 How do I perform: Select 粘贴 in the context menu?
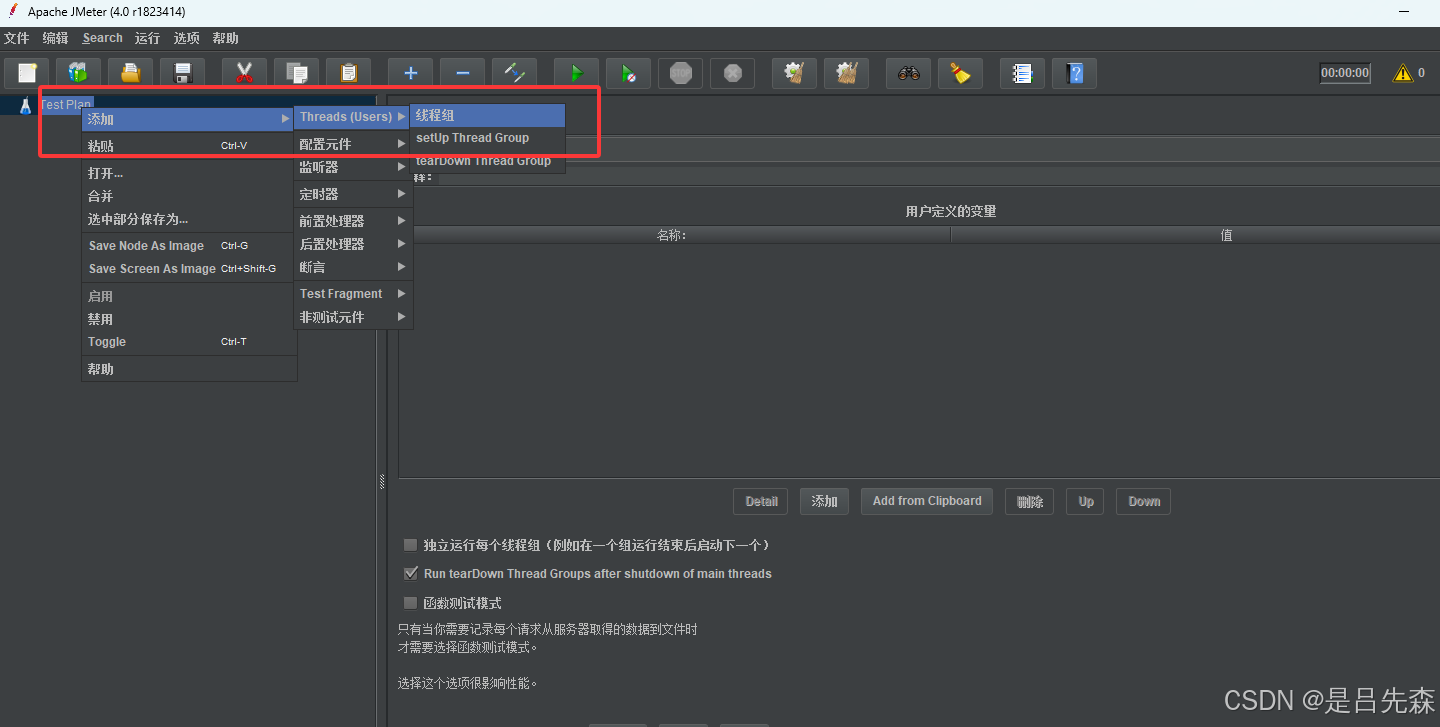[189, 146]
